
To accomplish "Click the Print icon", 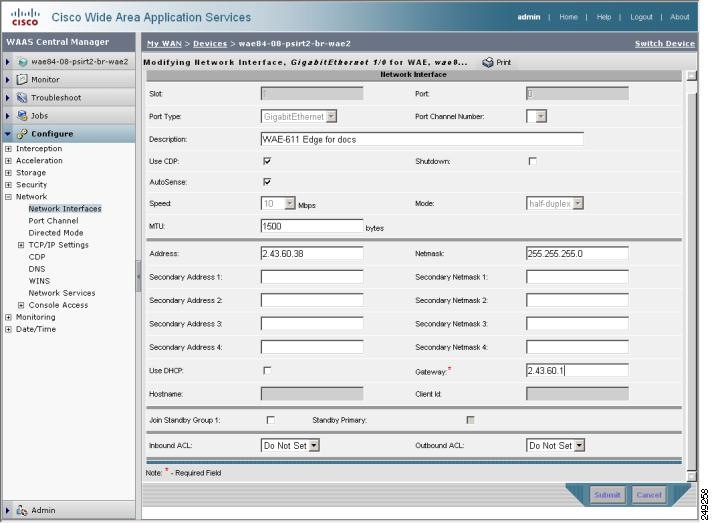I will (488, 63).
